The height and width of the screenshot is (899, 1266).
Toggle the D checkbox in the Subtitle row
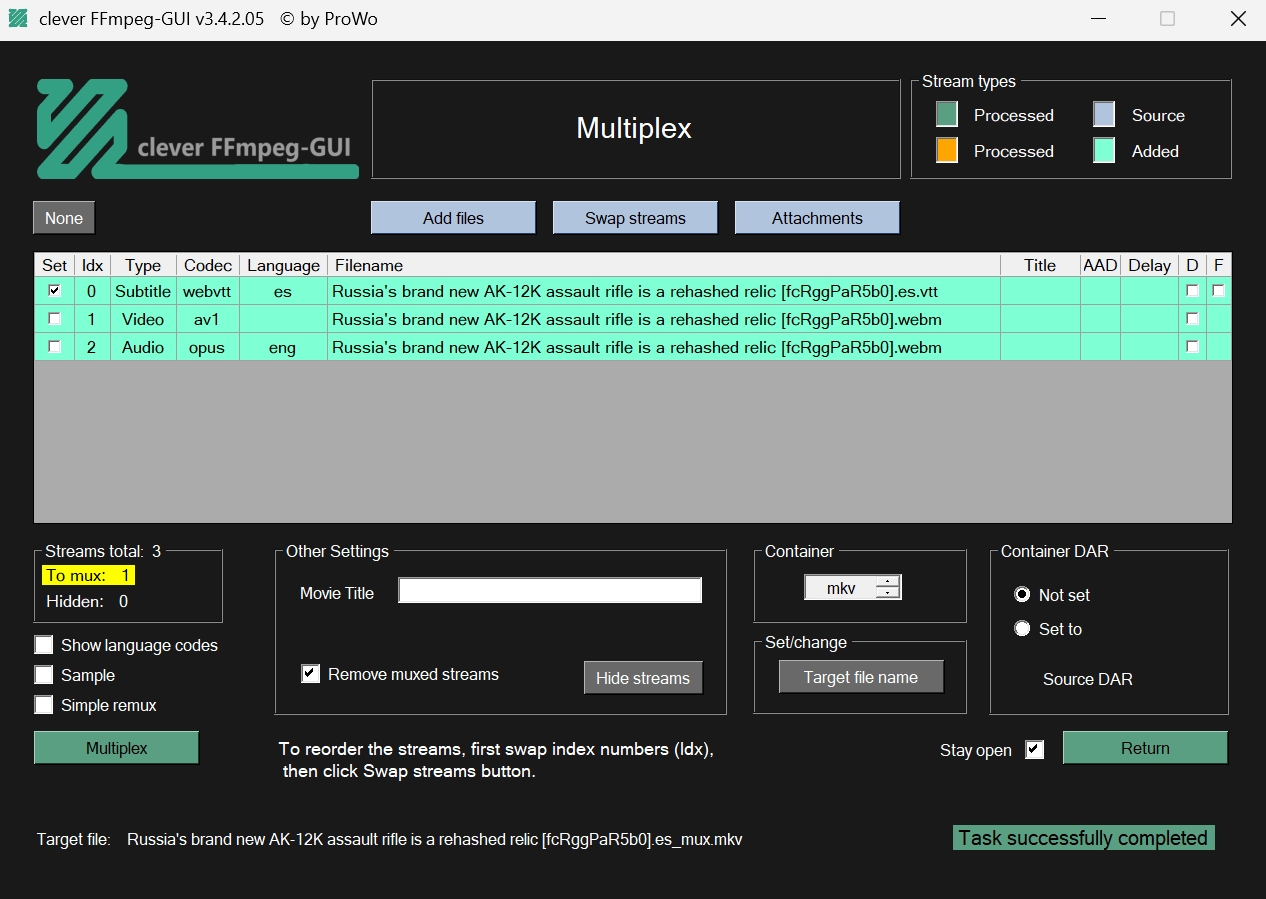1192,291
